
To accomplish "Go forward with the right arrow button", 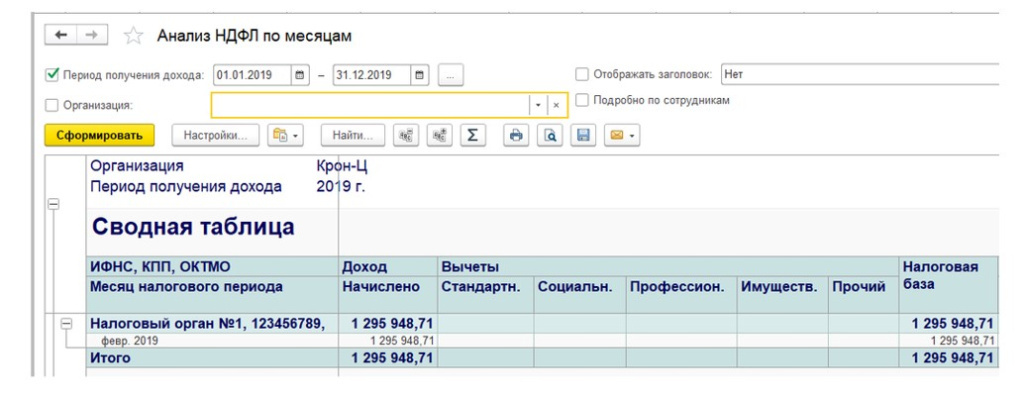I will [x=92, y=35].
